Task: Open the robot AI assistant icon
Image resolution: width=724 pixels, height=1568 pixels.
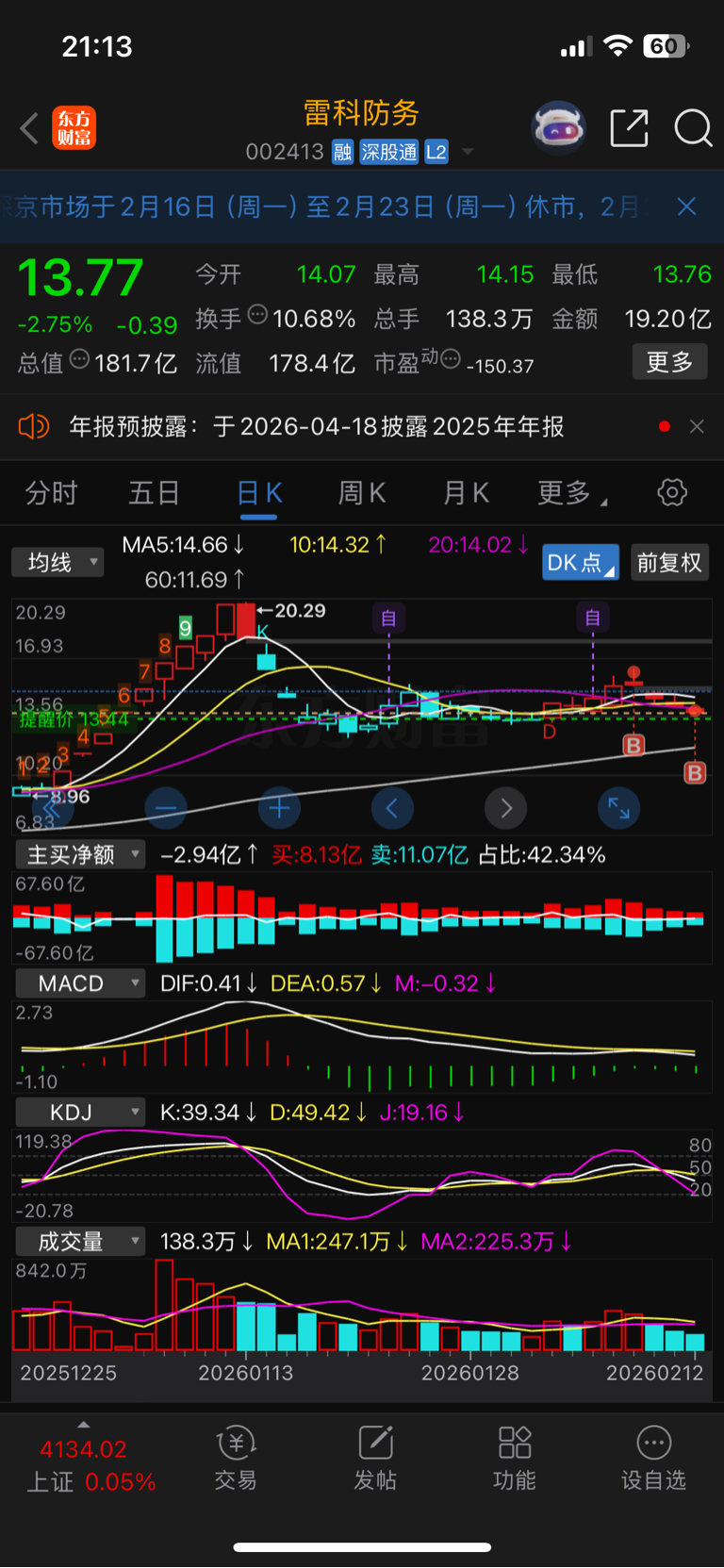Action: [x=558, y=127]
